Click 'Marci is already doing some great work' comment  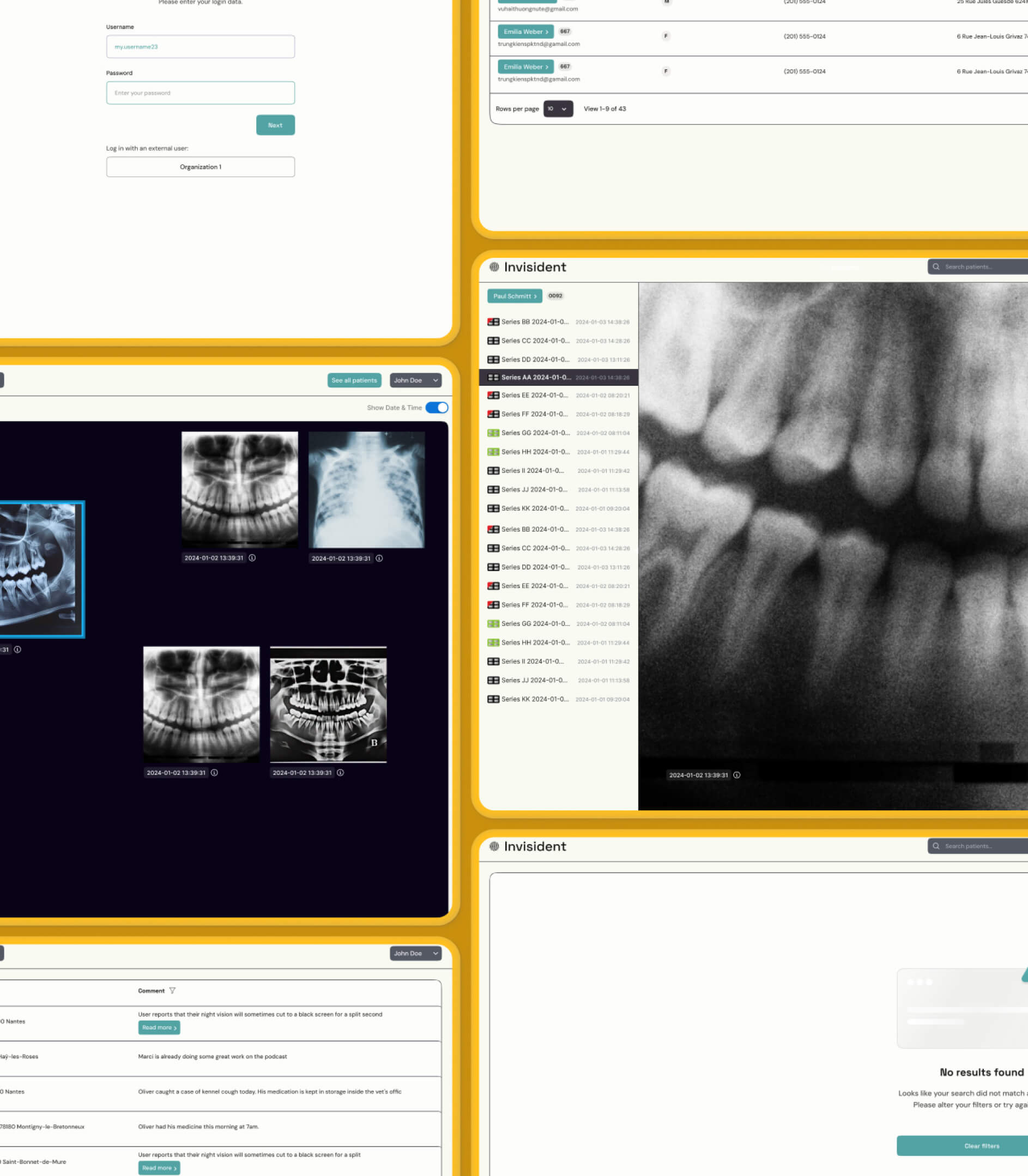(212, 1056)
